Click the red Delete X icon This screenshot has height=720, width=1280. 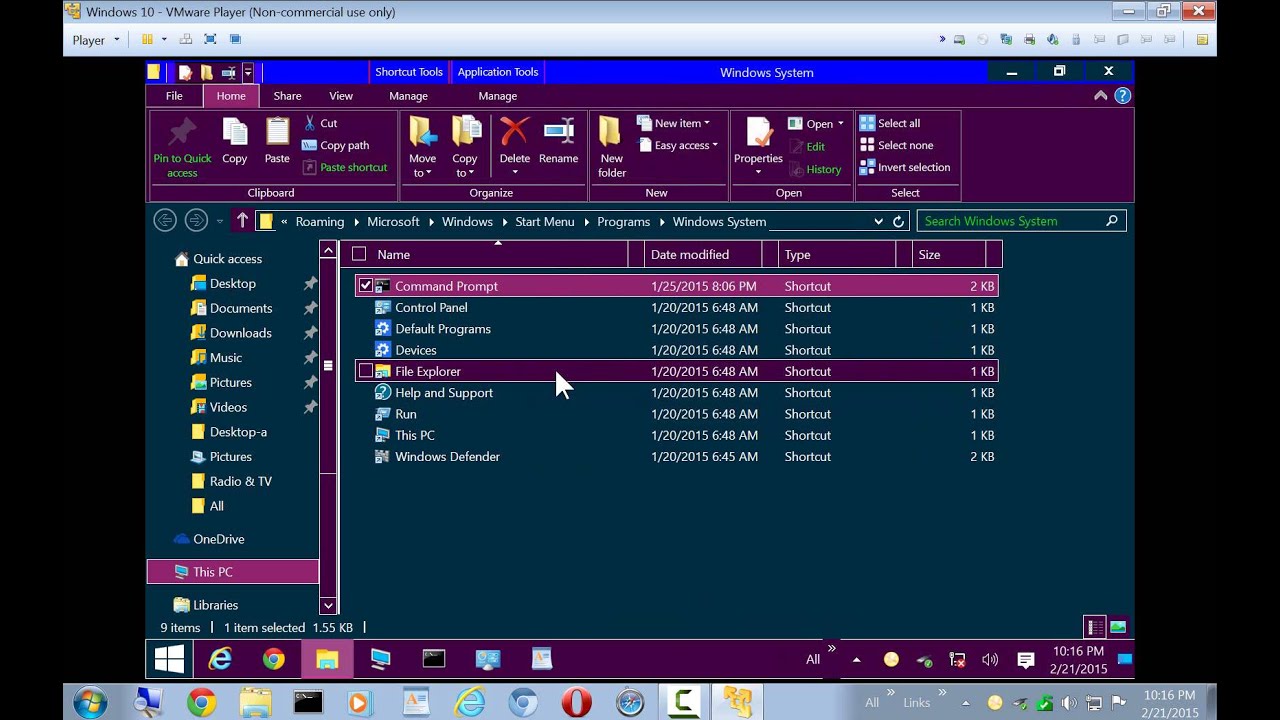pos(515,132)
